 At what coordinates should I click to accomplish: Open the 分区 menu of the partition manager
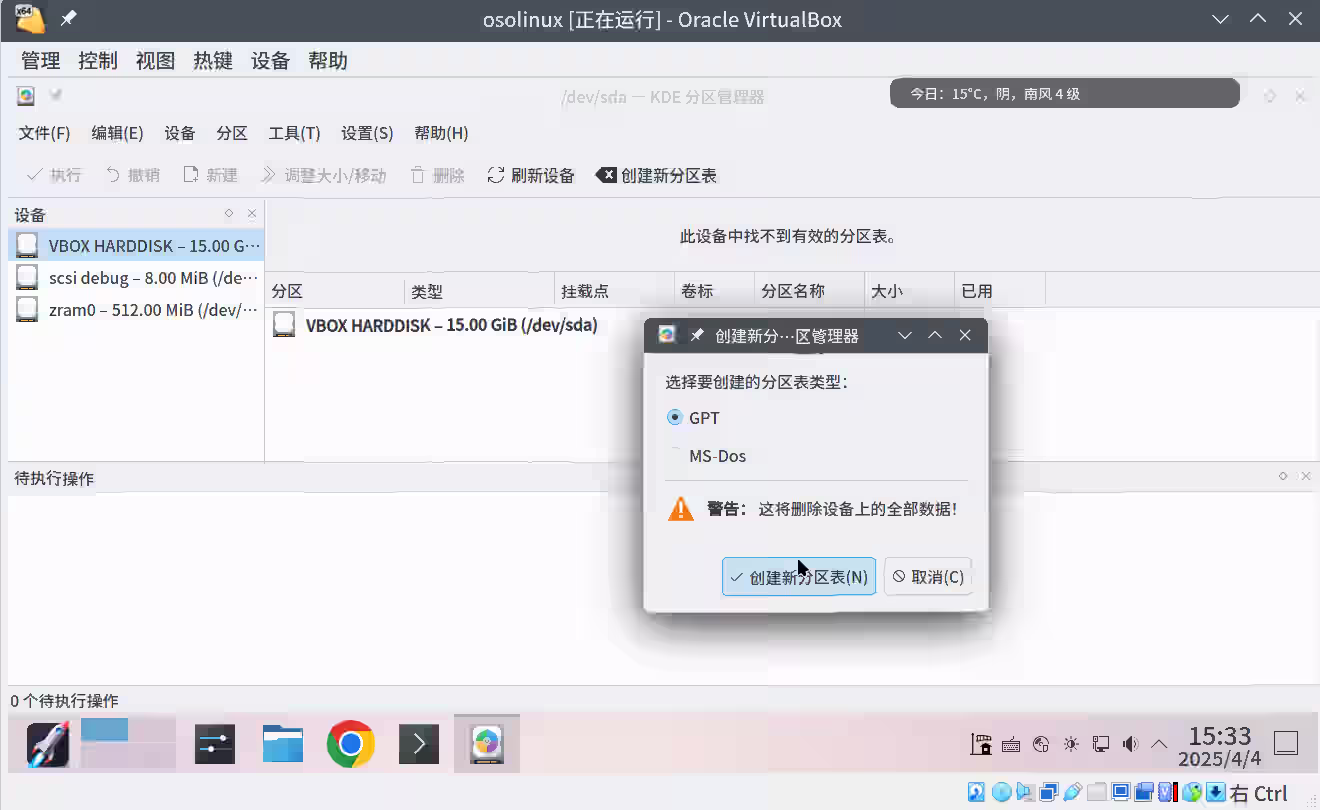point(232,132)
